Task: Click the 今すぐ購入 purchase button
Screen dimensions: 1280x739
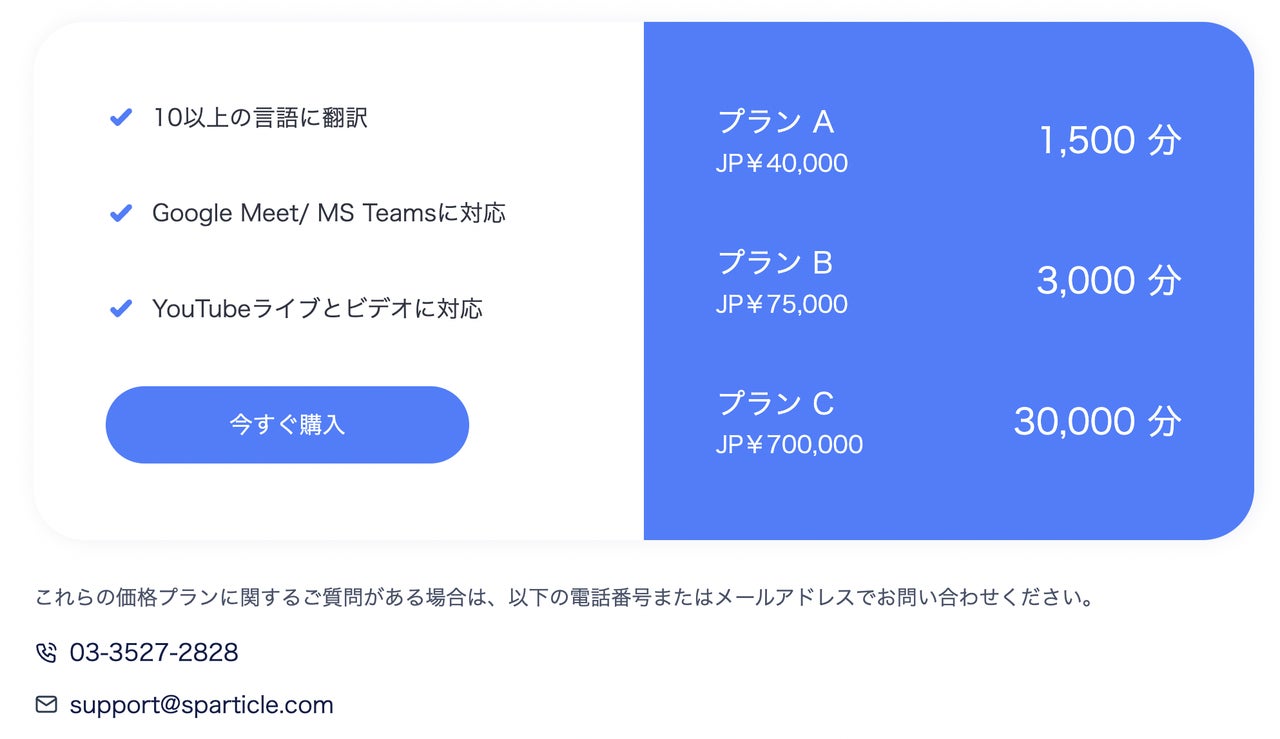Action: click(x=287, y=425)
